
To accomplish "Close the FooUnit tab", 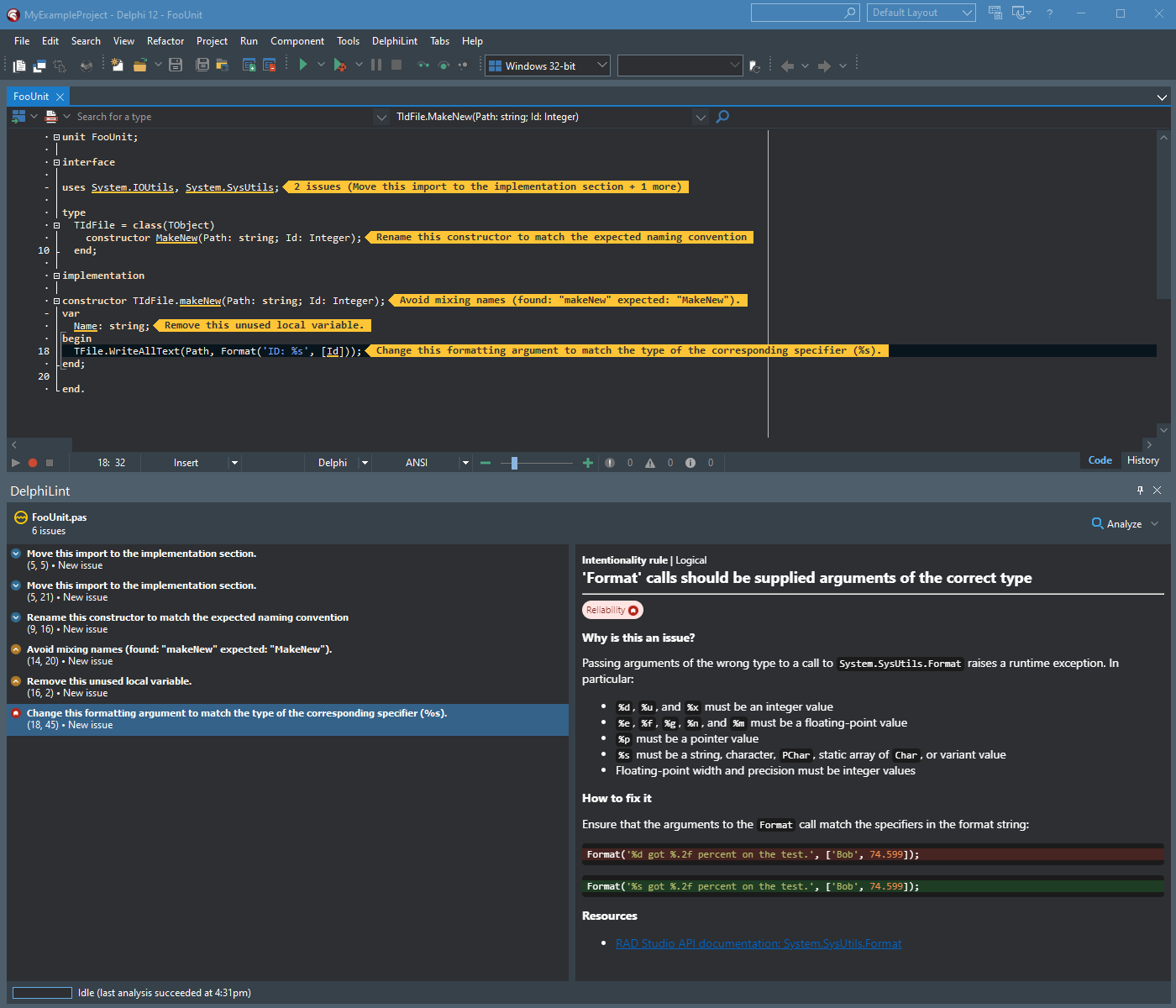I will click(x=60, y=97).
